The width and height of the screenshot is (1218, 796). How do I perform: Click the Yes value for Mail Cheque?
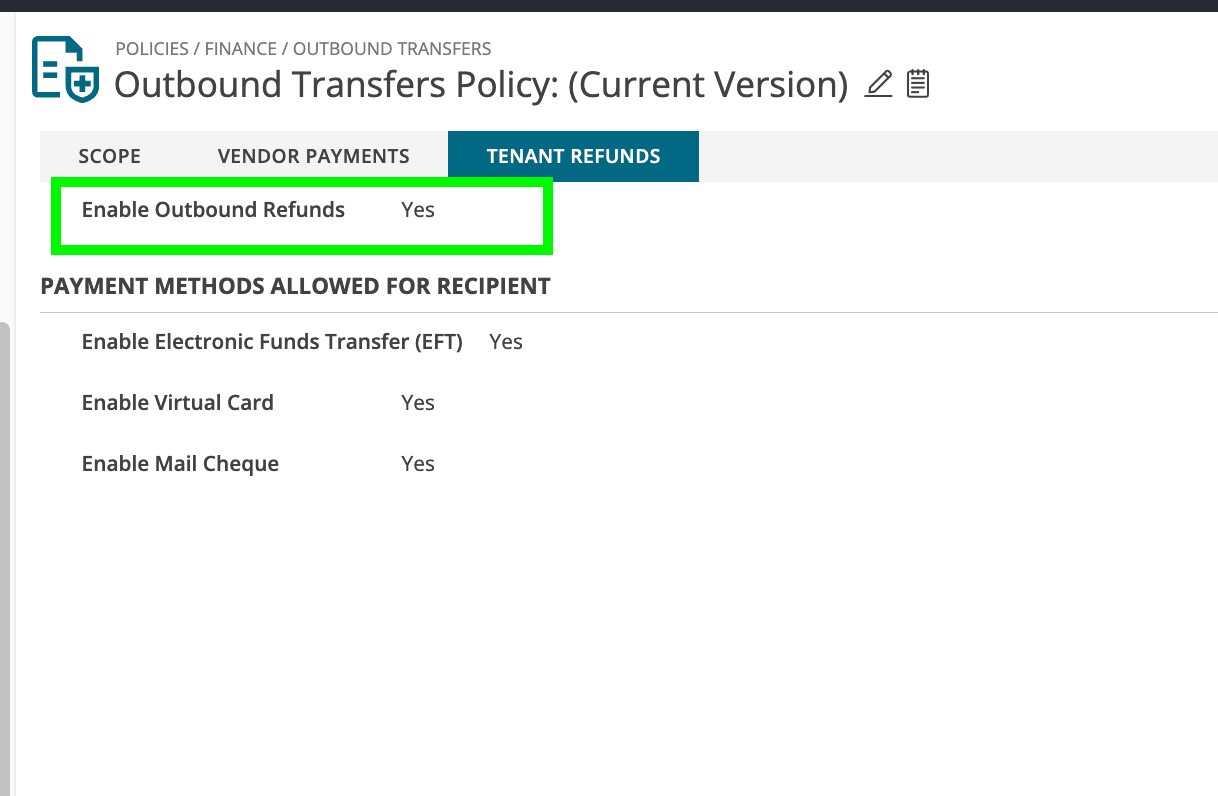pyautogui.click(x=418, y=464)
